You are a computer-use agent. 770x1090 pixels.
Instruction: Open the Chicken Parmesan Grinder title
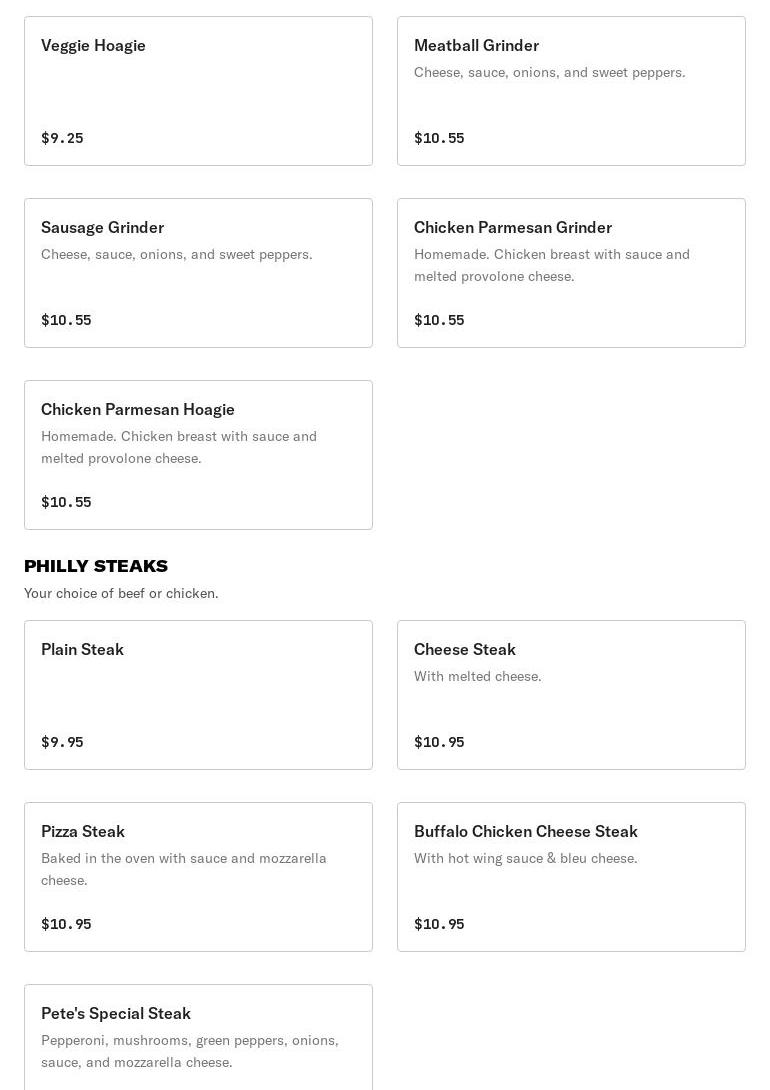click(512, 228)
